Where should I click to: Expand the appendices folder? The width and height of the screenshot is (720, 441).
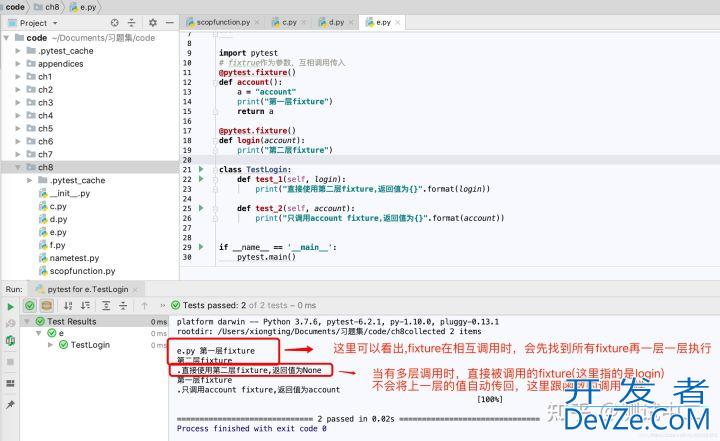[x=18, y=63]
